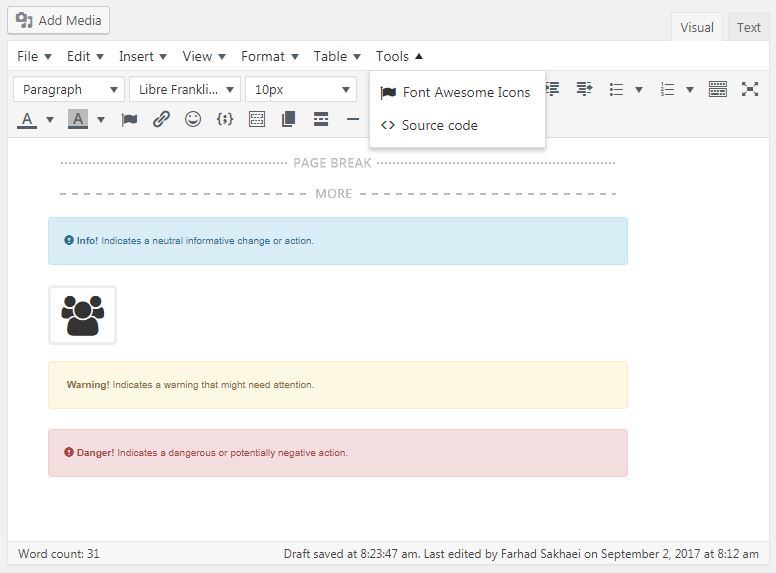Select the users group icon image

tap(83, 315)
